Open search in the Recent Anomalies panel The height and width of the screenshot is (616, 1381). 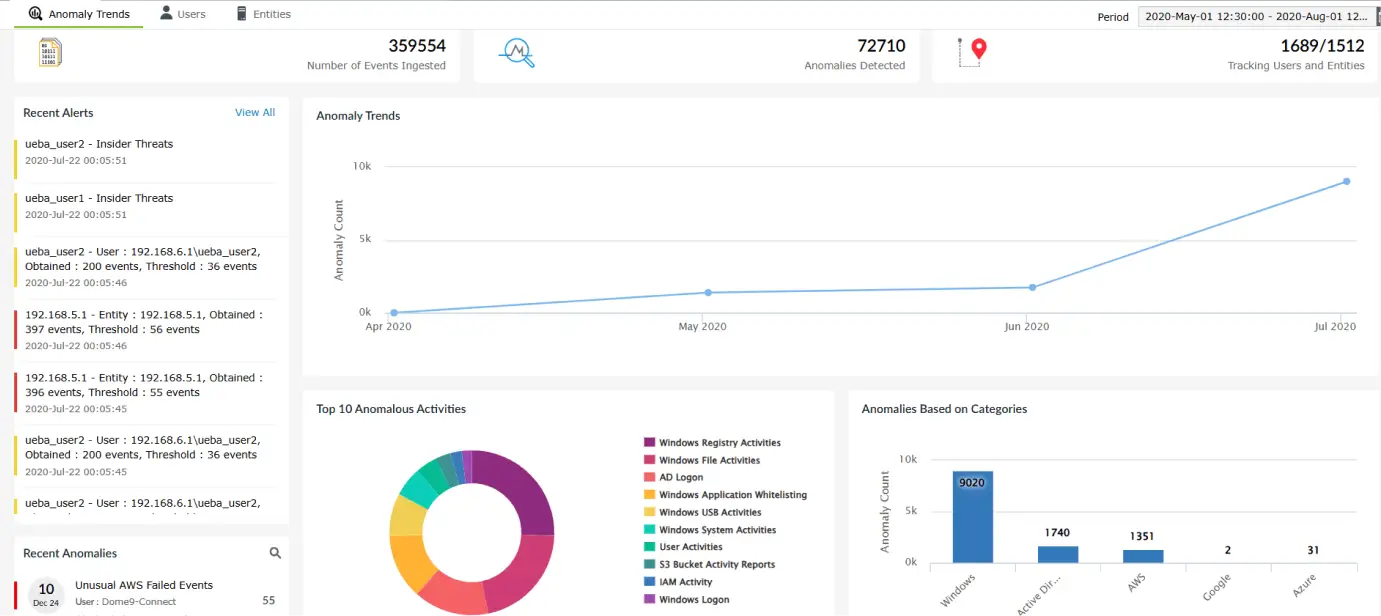(275, 552)
